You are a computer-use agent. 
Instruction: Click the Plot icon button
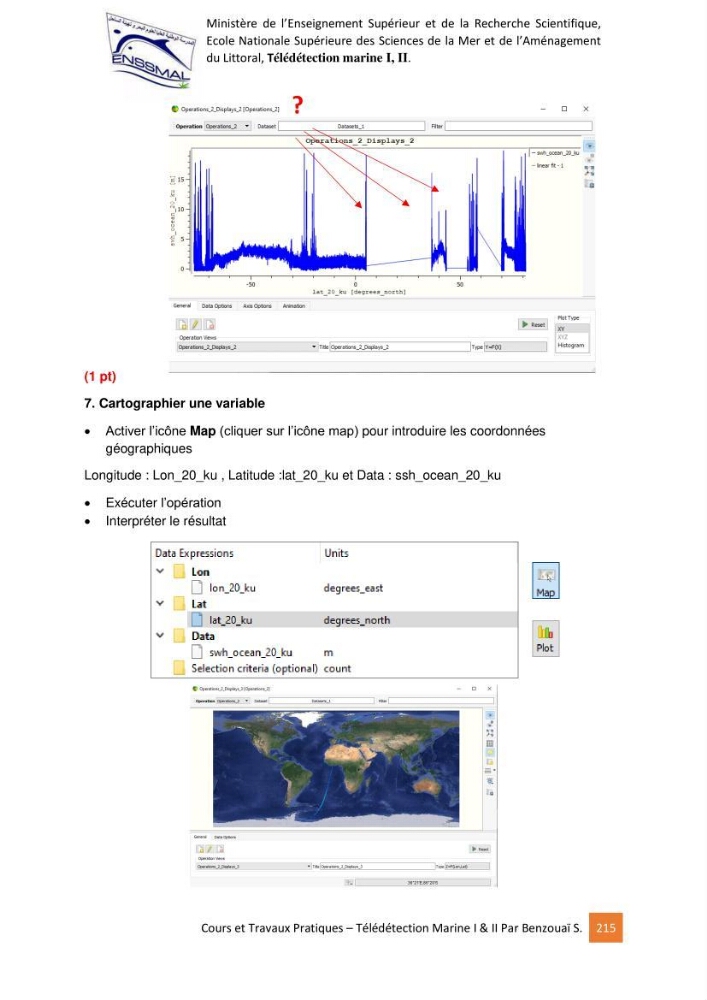pos(546,638)
